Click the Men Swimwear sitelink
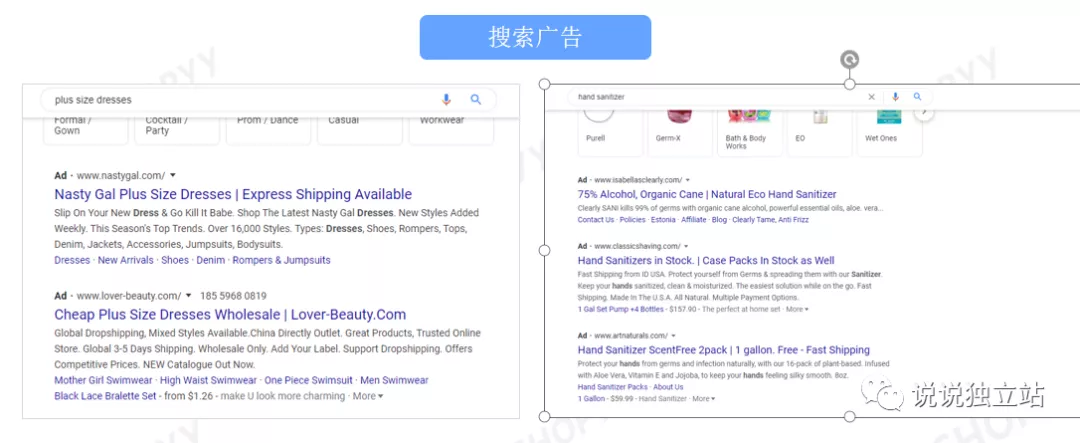Viewport: 1080px width, 443px height. pyautogui.click(x=394, y=380)
